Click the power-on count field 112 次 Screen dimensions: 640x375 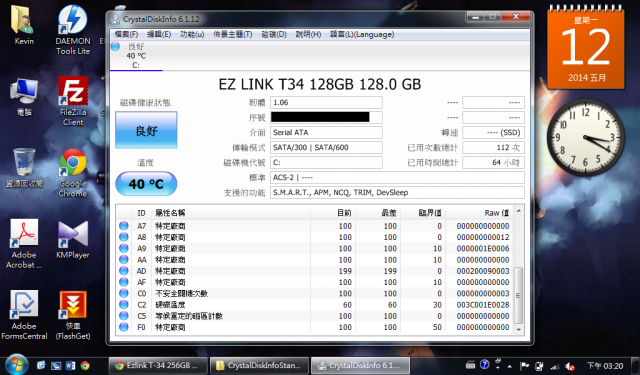493,147
